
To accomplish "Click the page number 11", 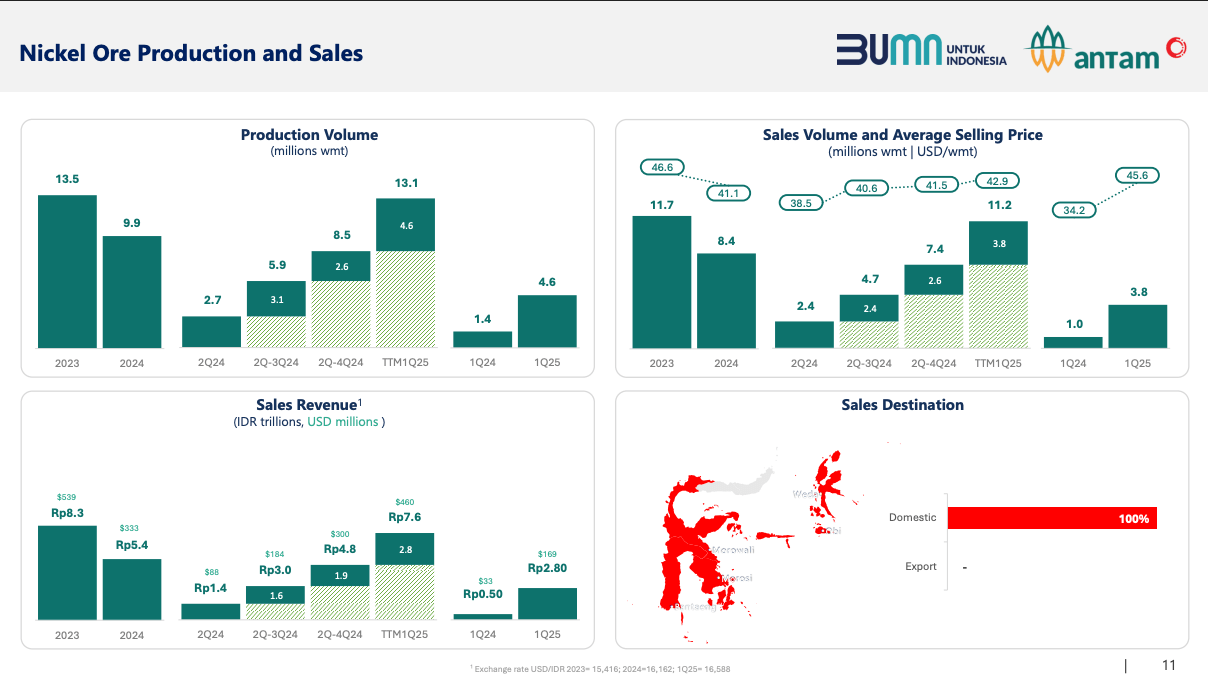I will [x=1167, y=666].
